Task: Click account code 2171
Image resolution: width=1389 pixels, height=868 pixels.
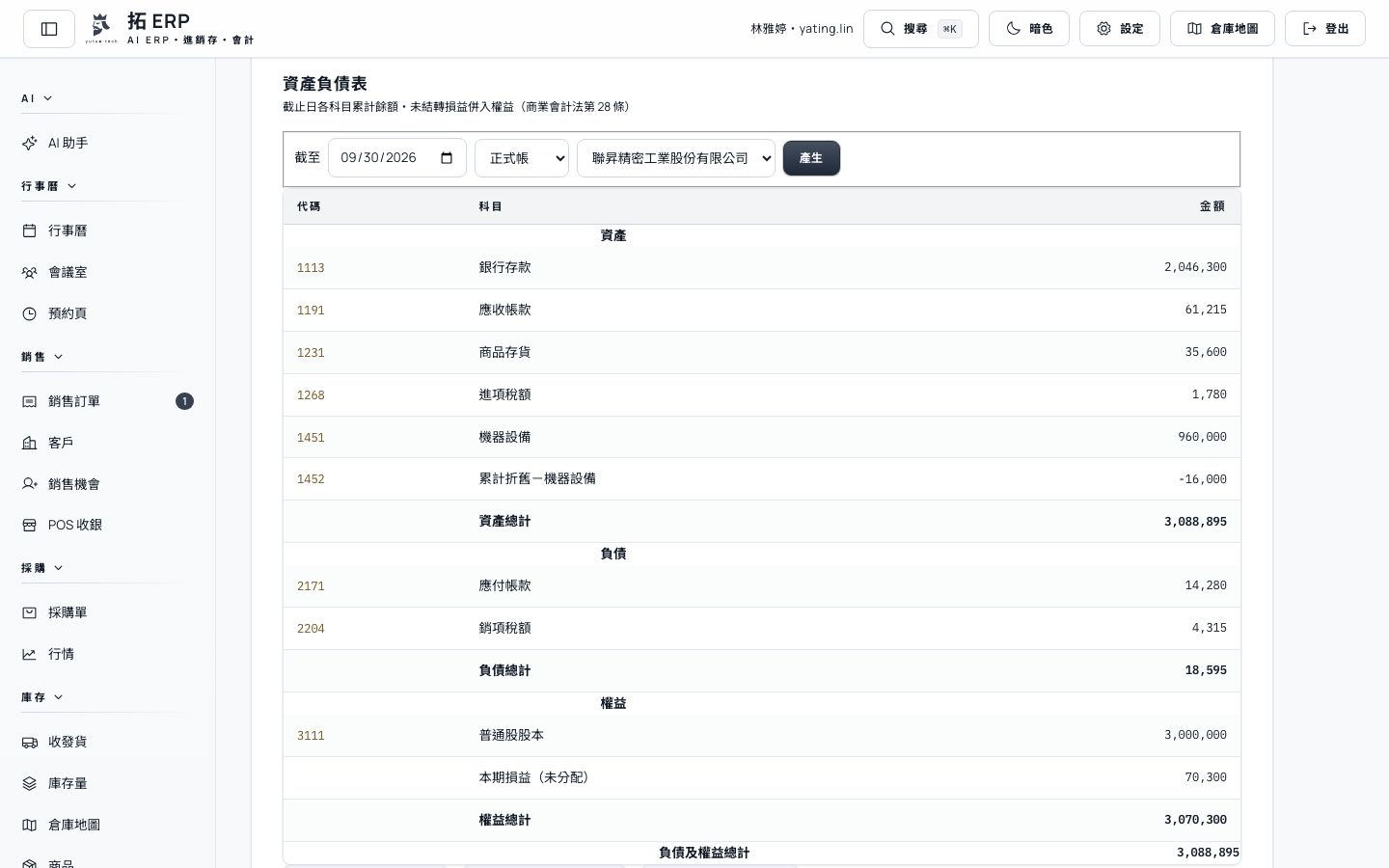Action: tap(311, 586)
